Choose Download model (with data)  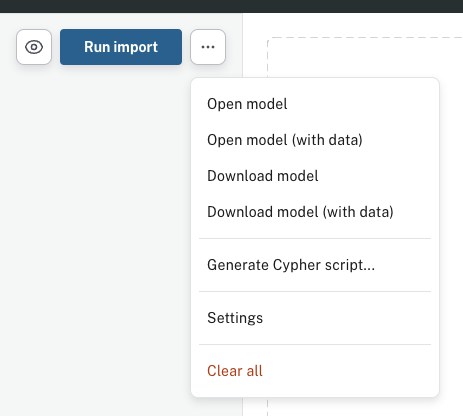(315, 212)
